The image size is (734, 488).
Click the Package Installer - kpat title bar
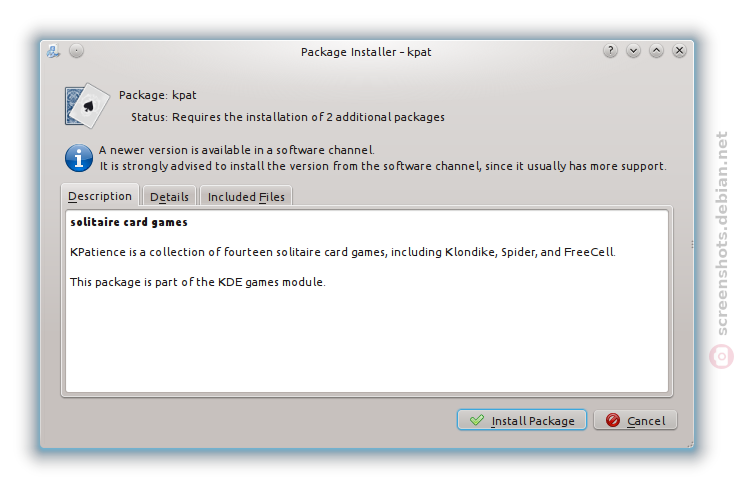point(366,52)
